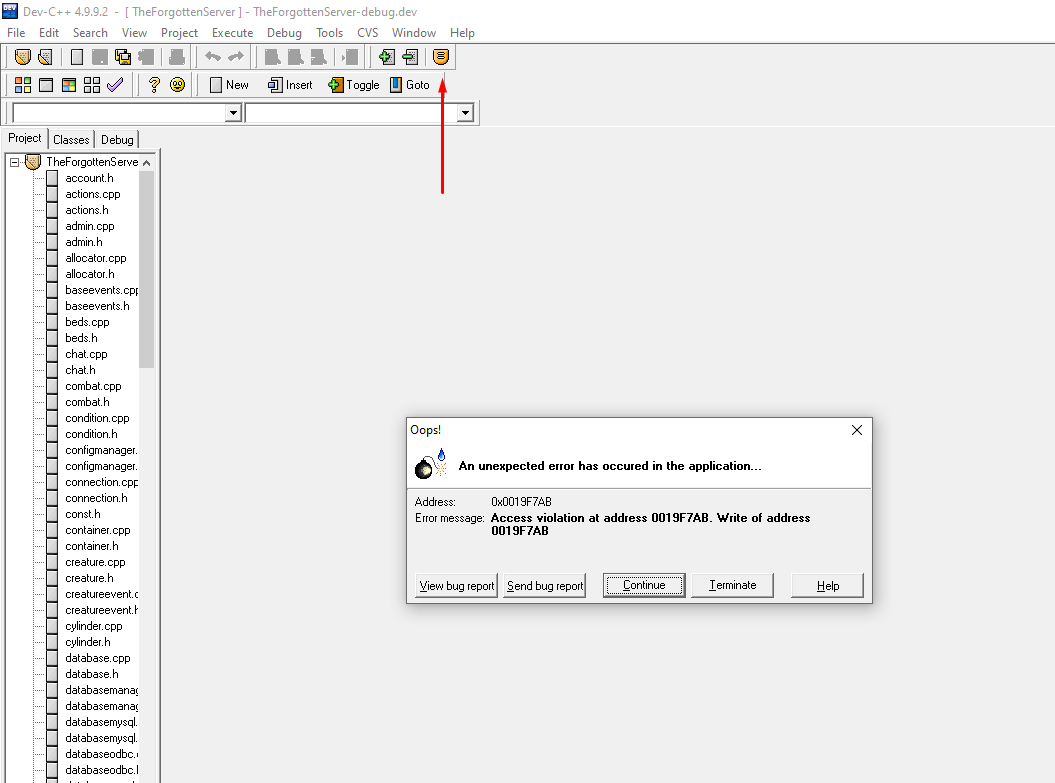Click the Open Project or File icon
This screenshot has height=783, width=1055.
(45, 57)
